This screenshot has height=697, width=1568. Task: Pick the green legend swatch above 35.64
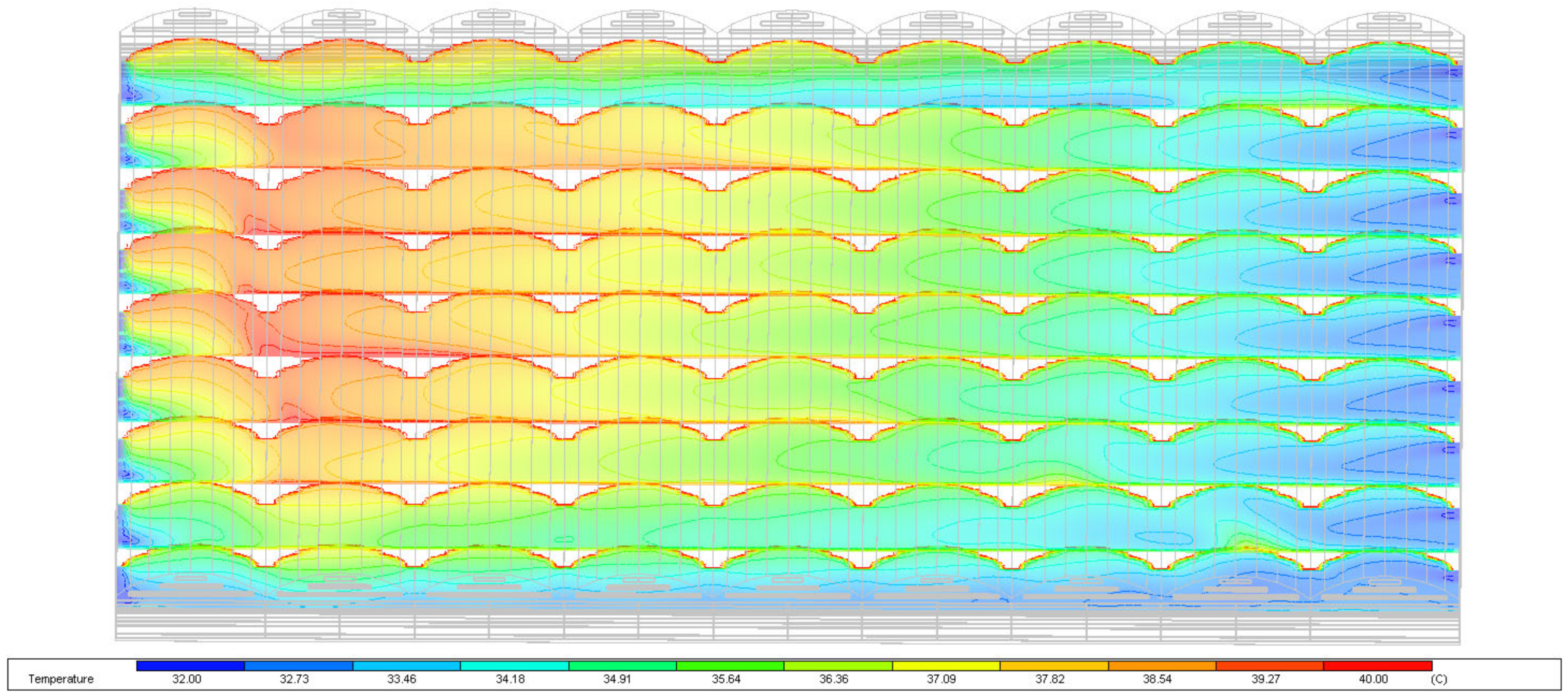[730, 666]
